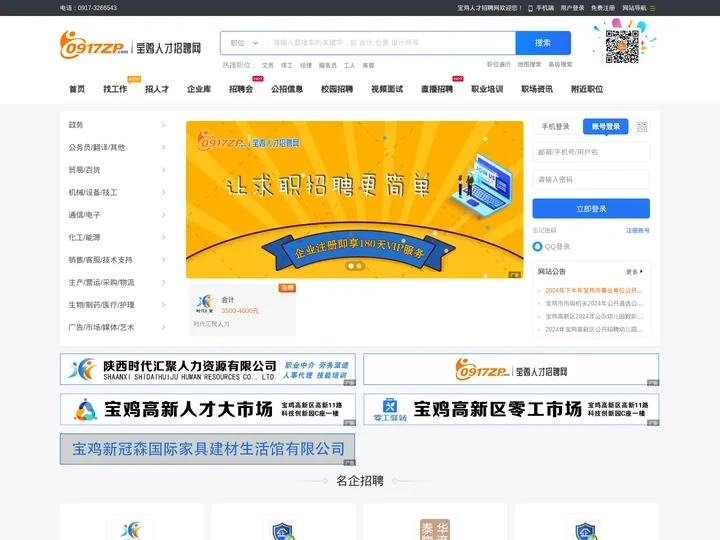Click the 宝鸡高新区零工市场 ad banner

(x=512, y=409)
